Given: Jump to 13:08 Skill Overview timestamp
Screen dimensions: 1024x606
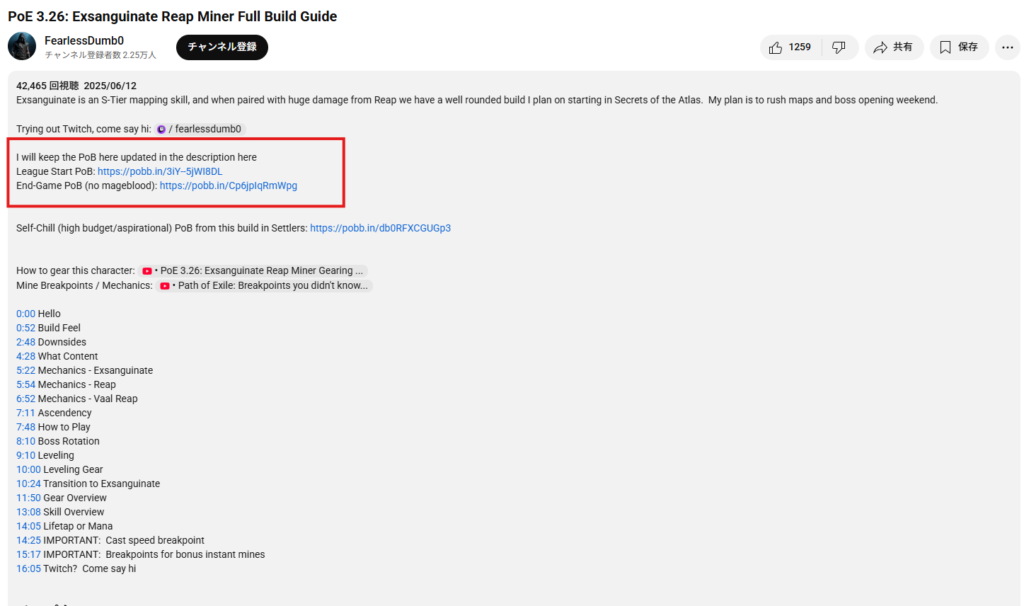Looking at the screenshot, I should pos(28,512).
